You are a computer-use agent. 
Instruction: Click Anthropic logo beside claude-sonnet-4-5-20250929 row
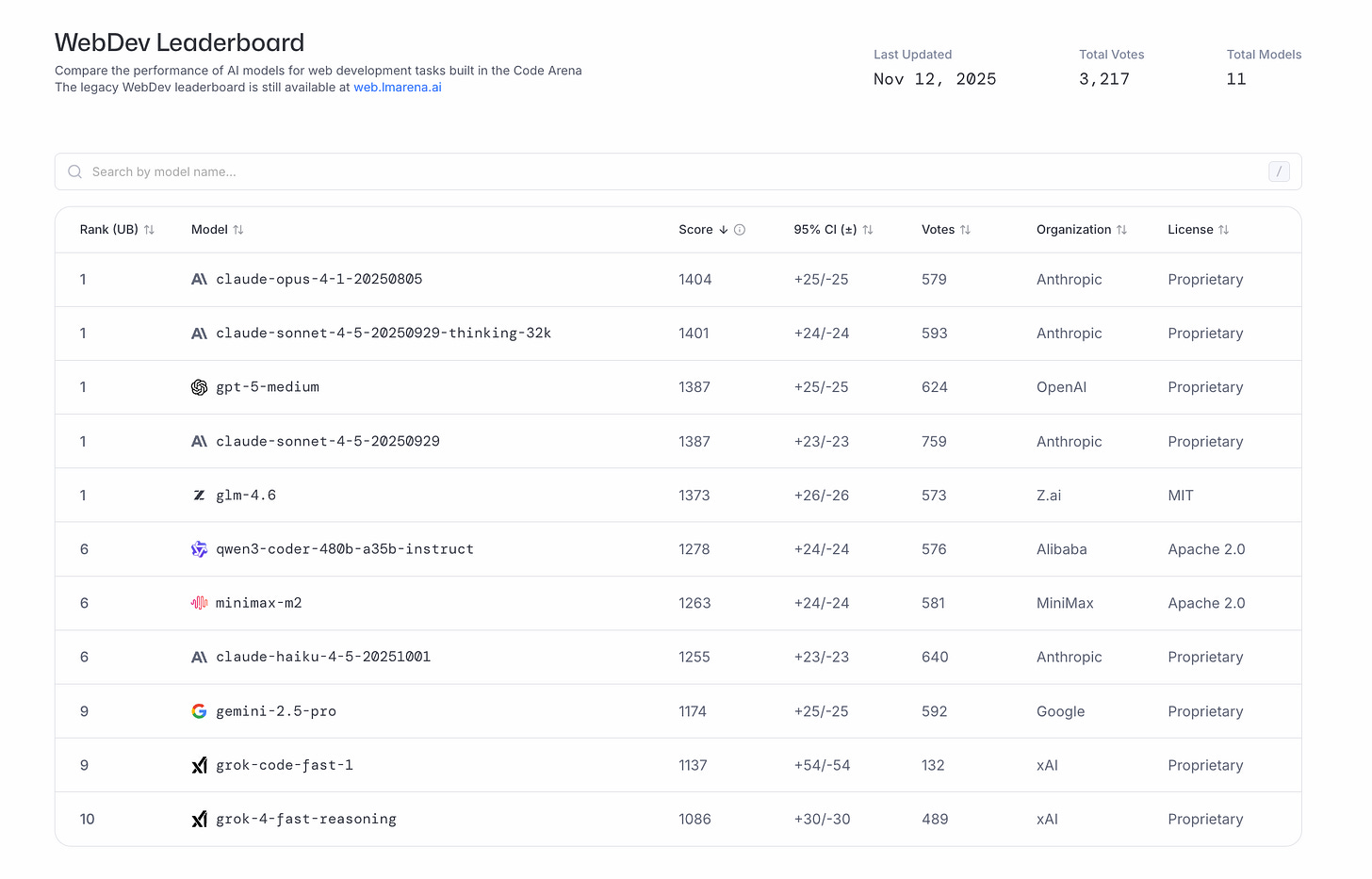point(199,442)
